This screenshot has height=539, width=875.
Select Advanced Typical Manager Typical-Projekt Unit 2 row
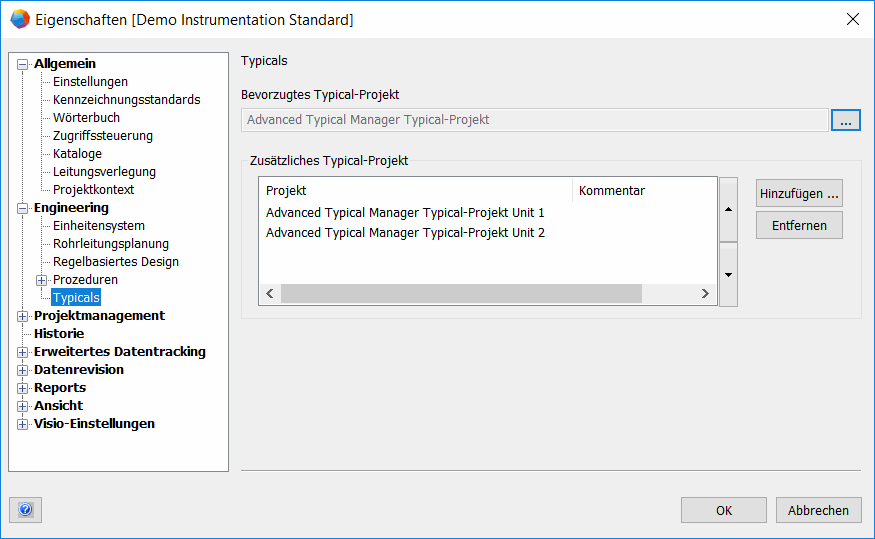[x=405, y=233]
